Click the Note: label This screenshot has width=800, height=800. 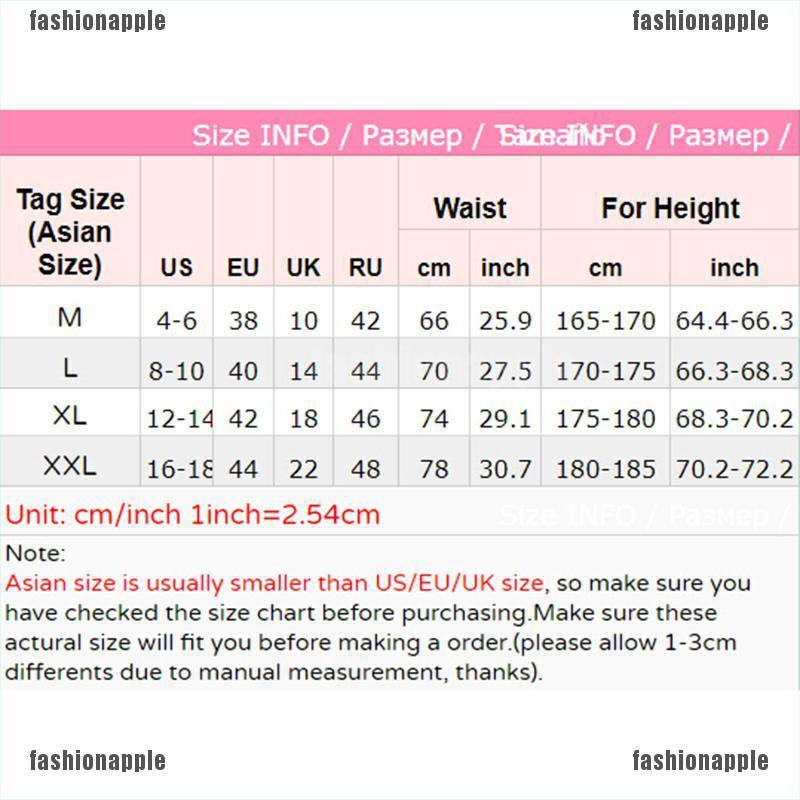(35, 553)
